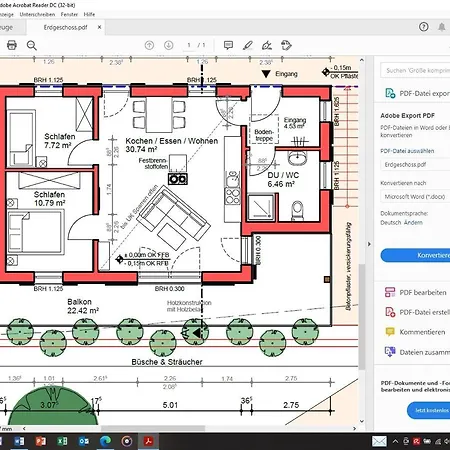450x450 pixels.
Task: Open Kommentieren tool
Action: tap(415, 332)
